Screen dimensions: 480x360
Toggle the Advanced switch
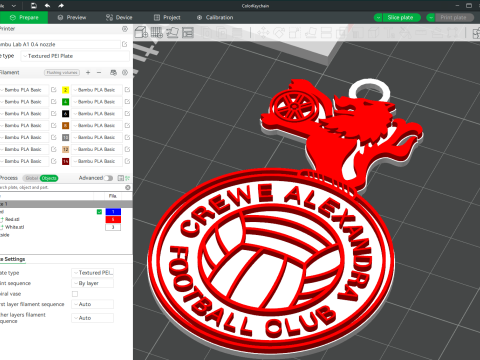(x=108, y=178)
